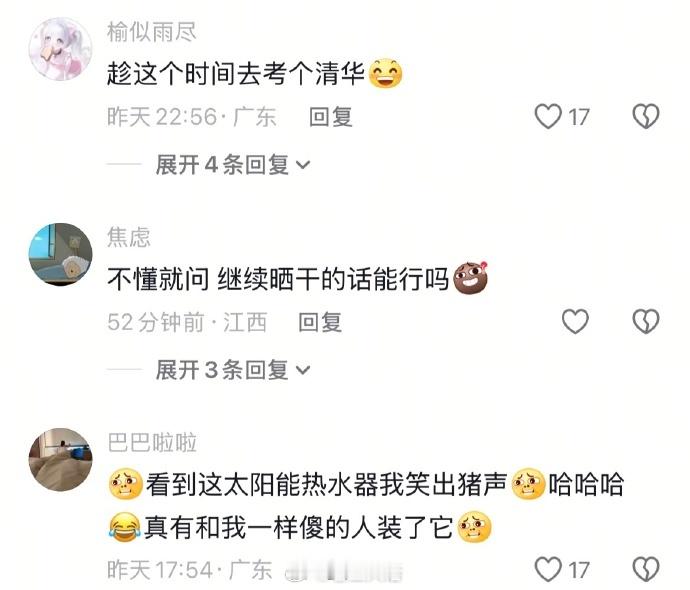Open username 巴巴啦啦
This screenshot has height=590, width=690.
pos(152,442)
